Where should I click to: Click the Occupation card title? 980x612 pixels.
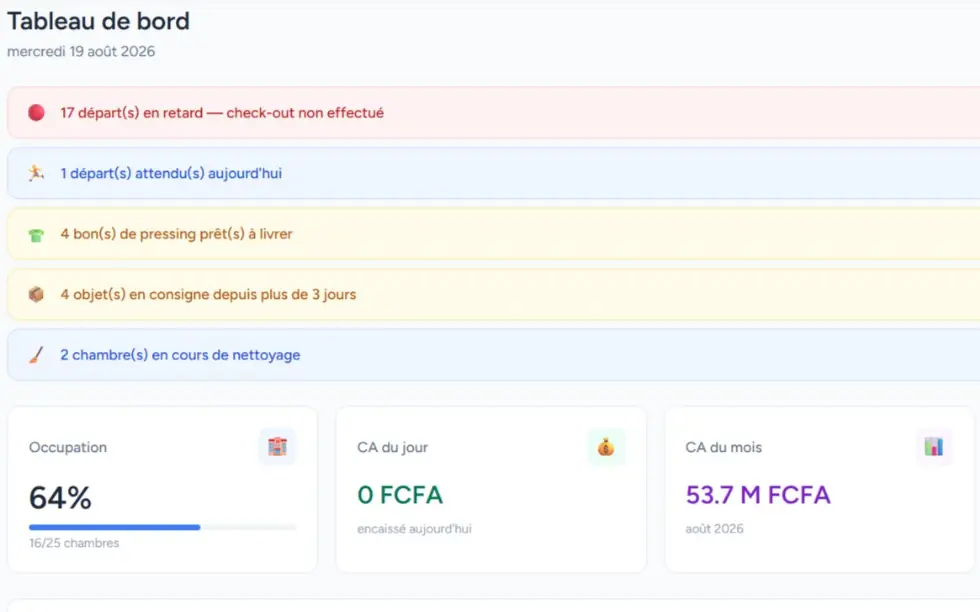tap(68, 448)
